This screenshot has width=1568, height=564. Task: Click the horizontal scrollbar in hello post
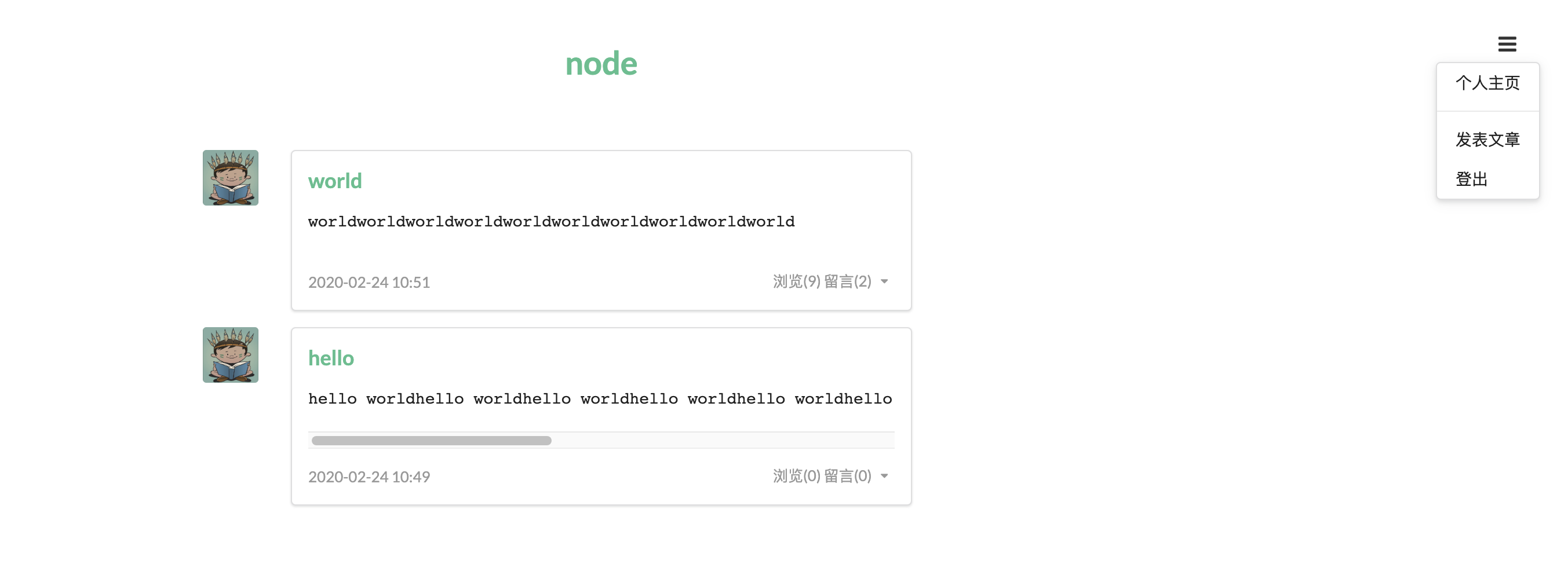(431, 441)
